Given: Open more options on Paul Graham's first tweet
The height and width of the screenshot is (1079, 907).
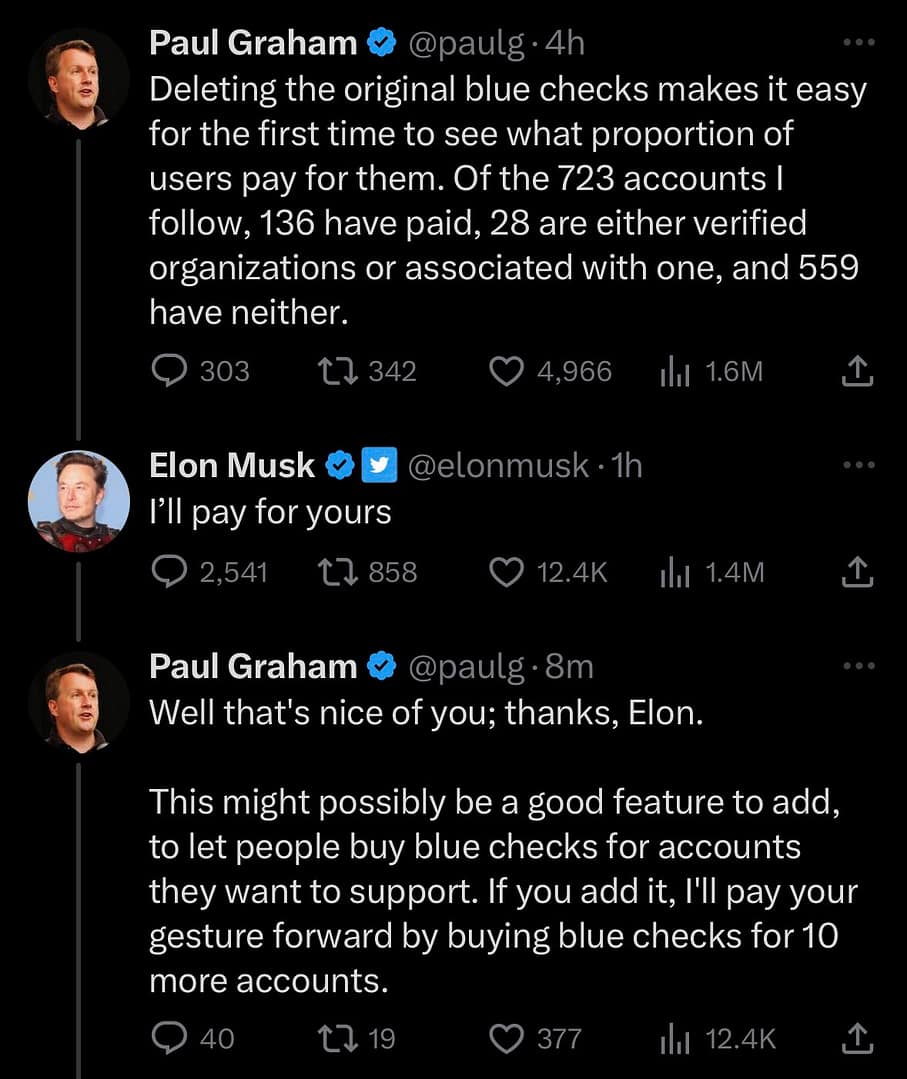Looking at the screenshot, I should [x=858, y=43].
